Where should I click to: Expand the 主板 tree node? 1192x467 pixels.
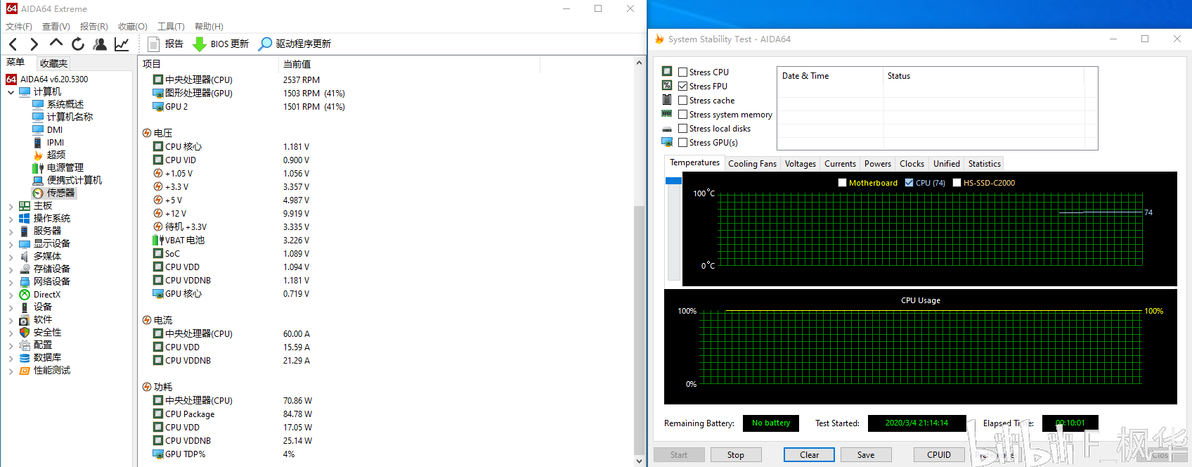(x=10, y=206)
